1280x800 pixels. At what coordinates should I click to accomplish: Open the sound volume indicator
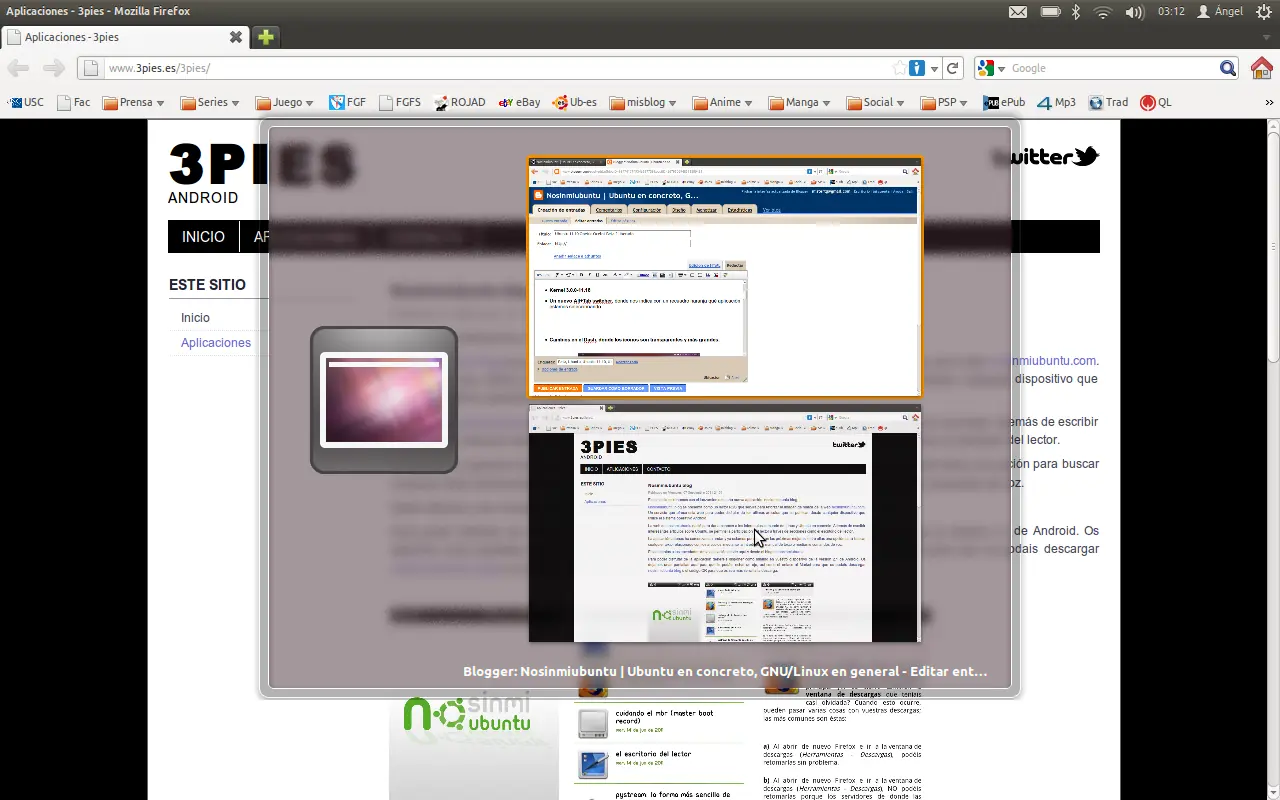pos(1134,12)
